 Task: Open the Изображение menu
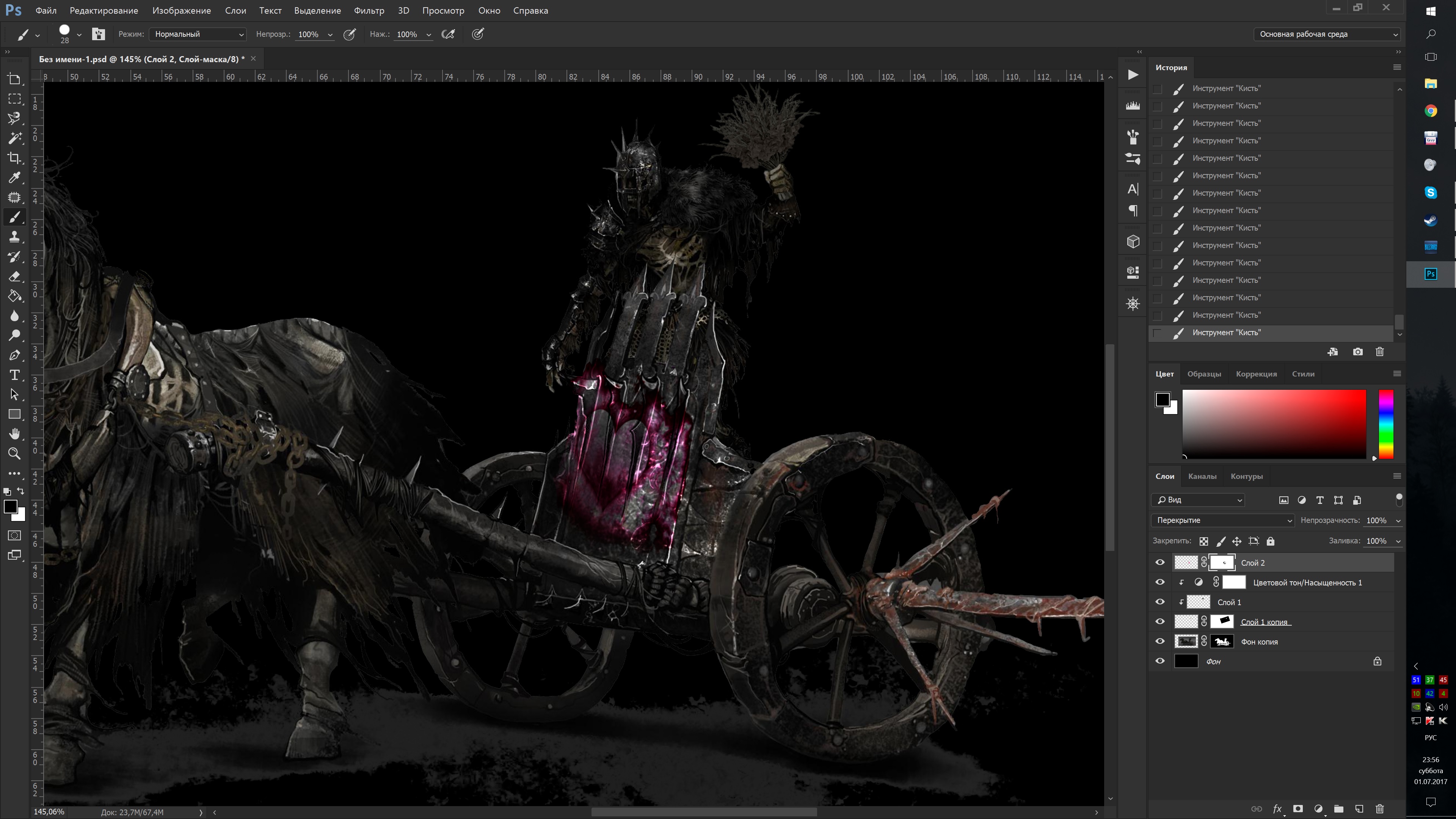tap(182, 10)
